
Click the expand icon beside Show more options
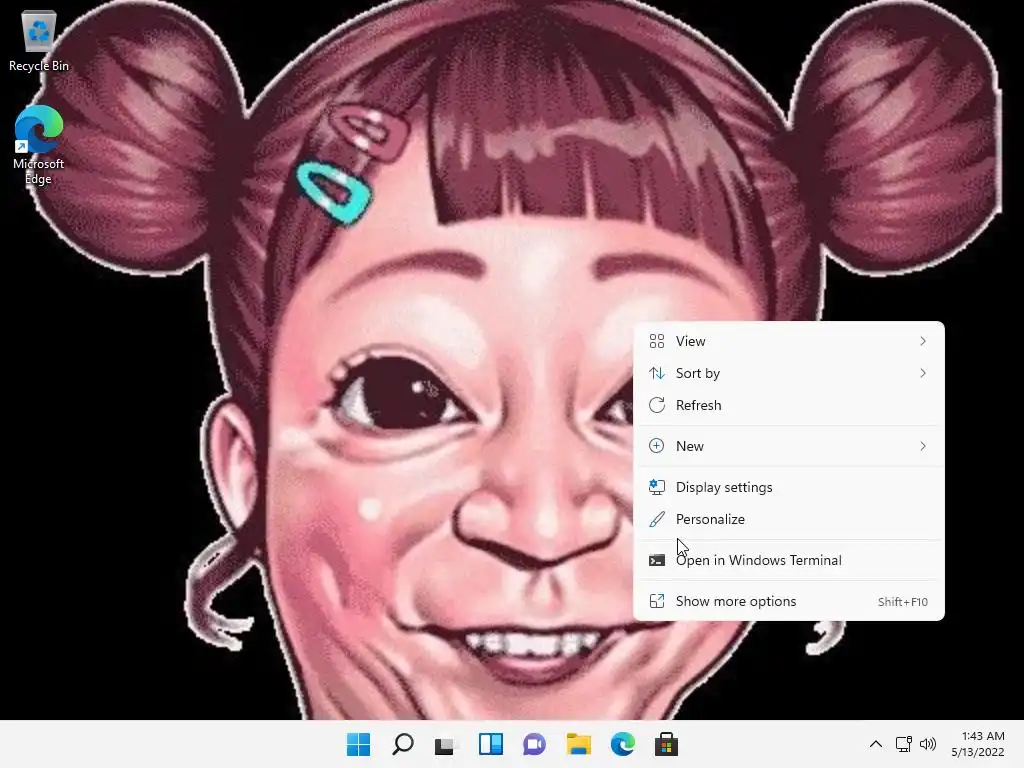(x=656, y=601)
